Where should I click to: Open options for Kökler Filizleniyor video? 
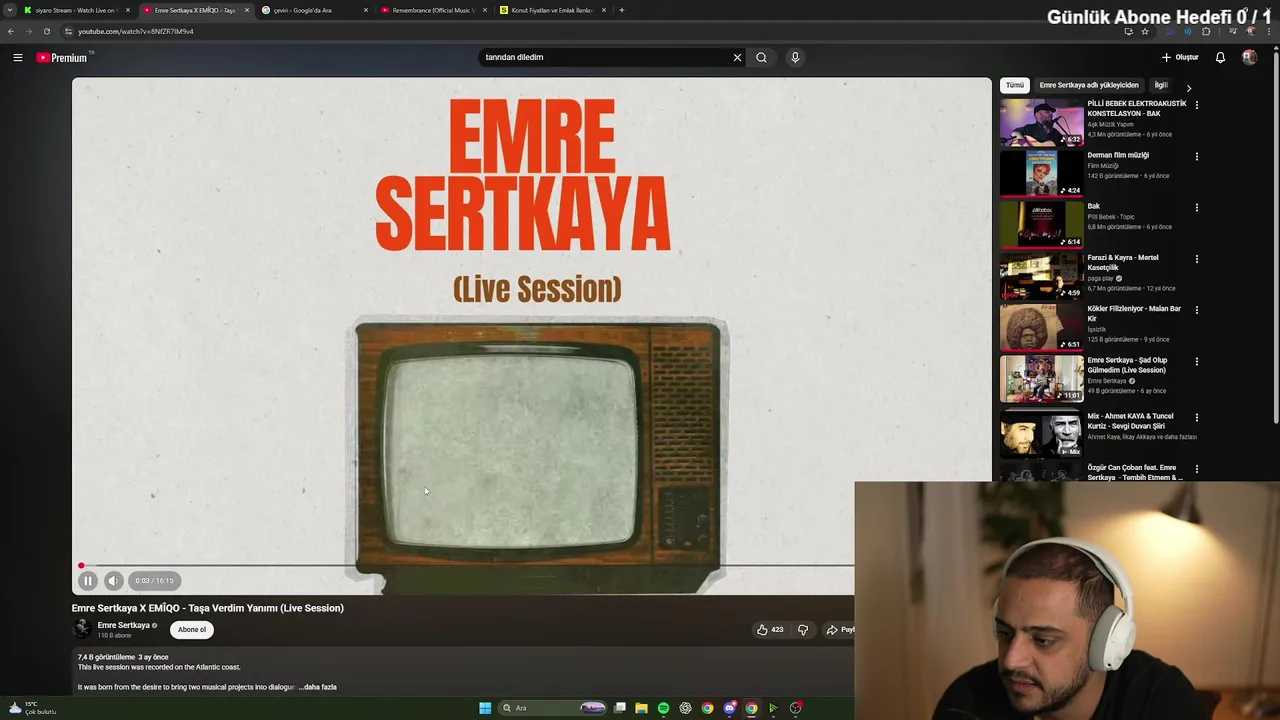(x=1196, y=310)
